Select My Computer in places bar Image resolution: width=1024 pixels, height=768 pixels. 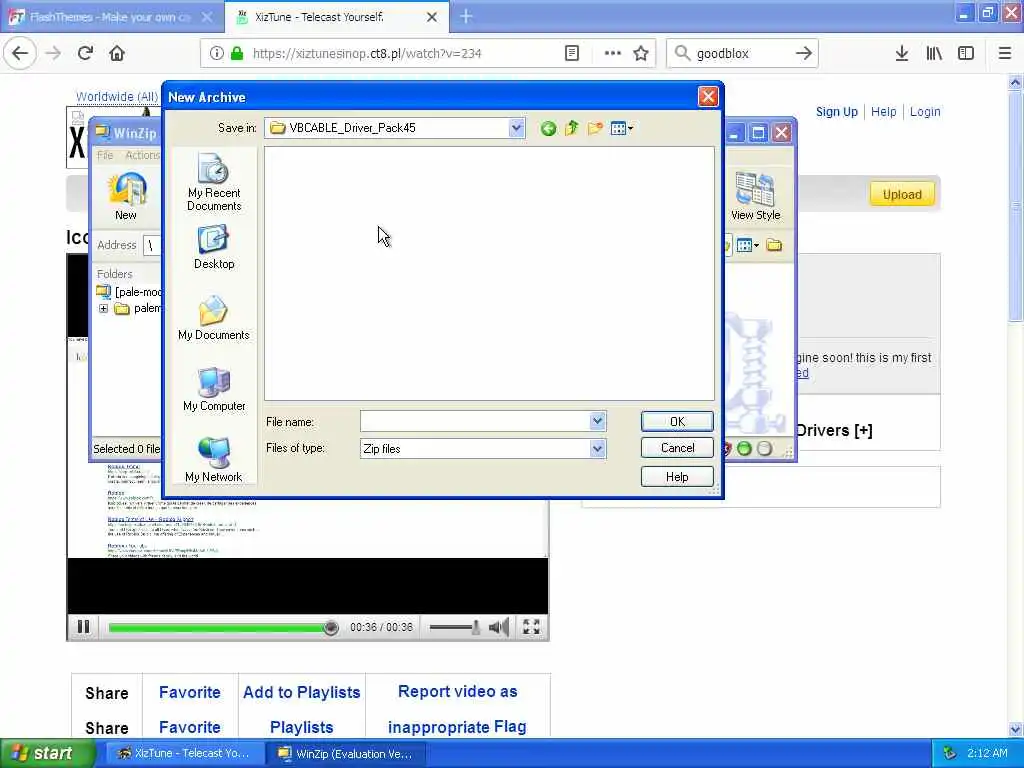(214, 389)
